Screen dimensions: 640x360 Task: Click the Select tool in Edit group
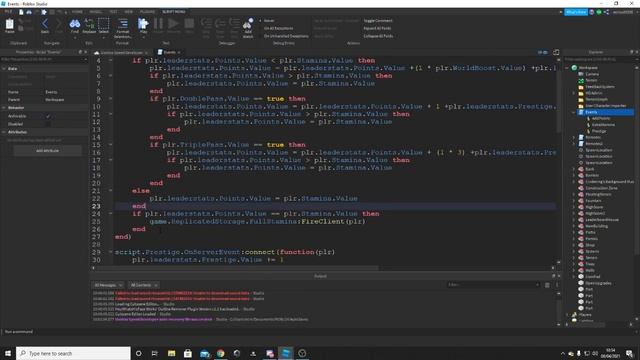[104, 25]
